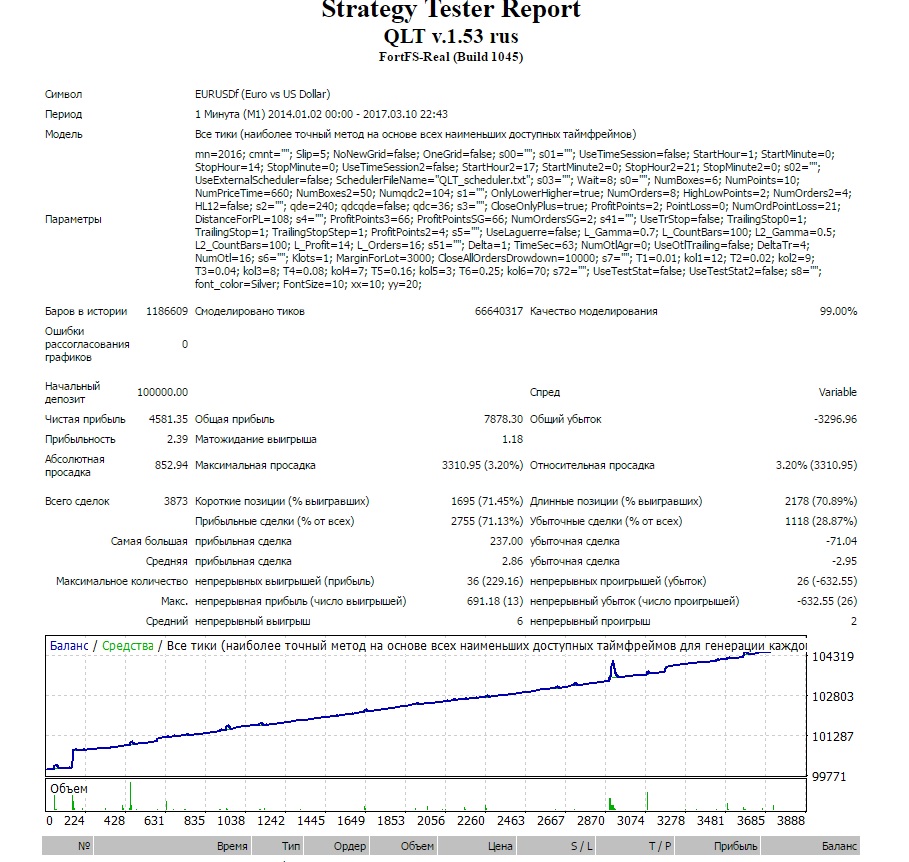
Task: Click total trades value '3873'
Action: (x=176, y=501)
